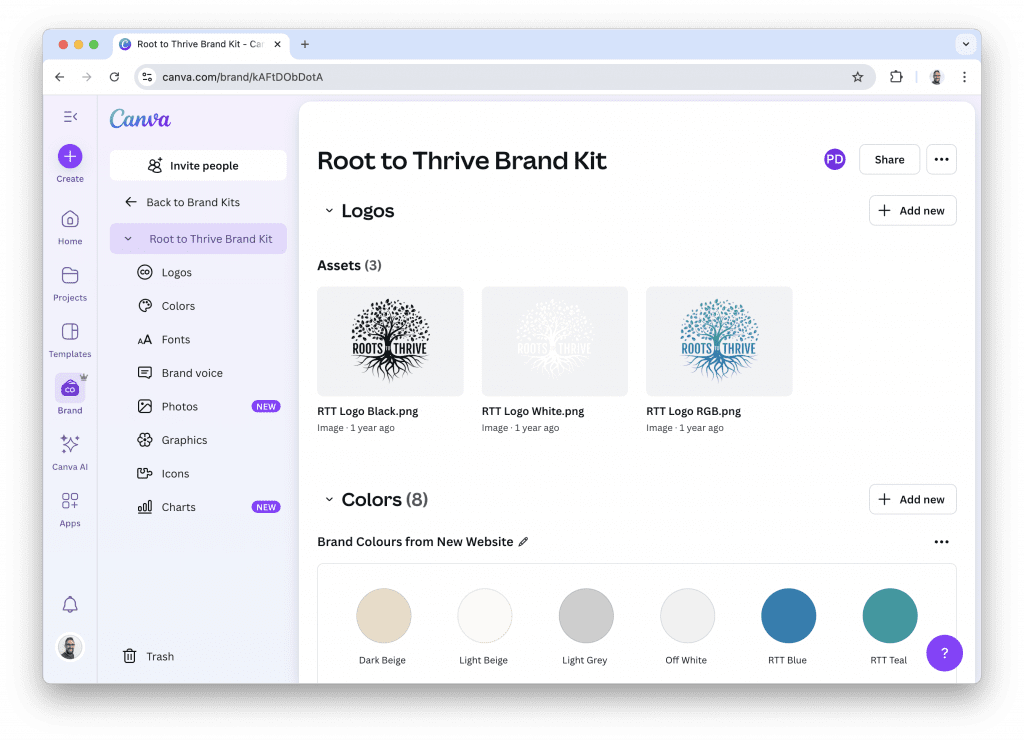Open the Apps grid icon
This screenshot has height=740, width=1024.
tap(70, 501)
